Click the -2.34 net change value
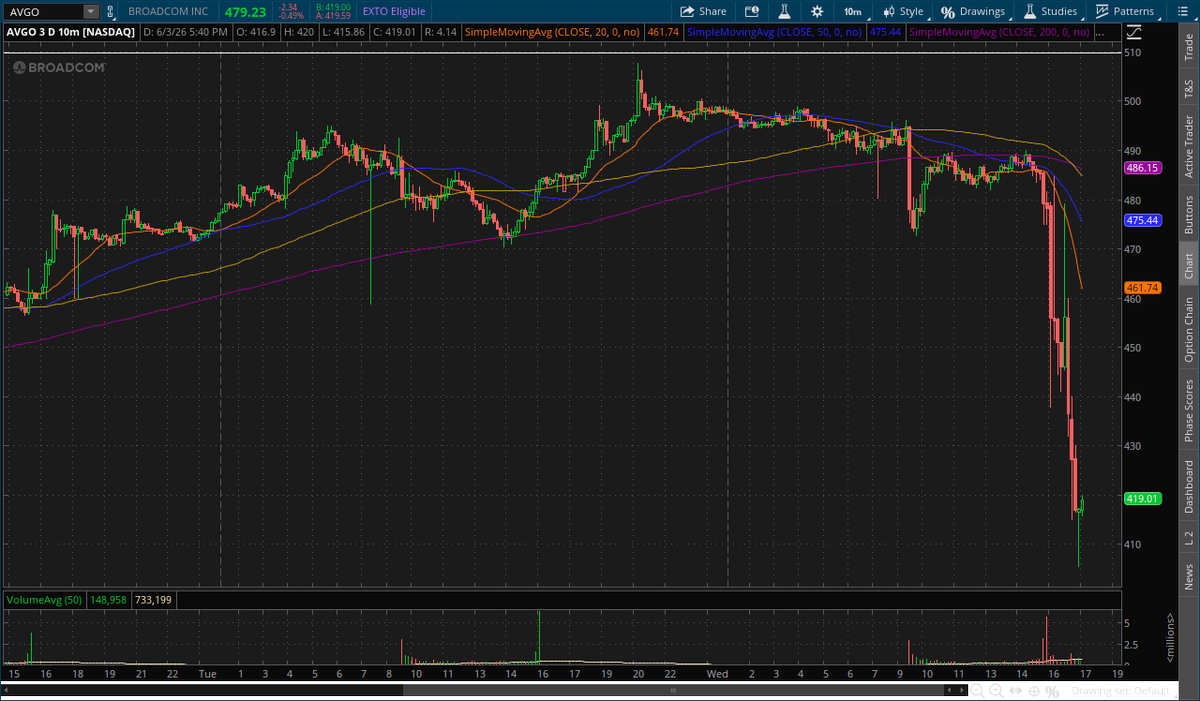1200x701 pixels. [290, 7]
